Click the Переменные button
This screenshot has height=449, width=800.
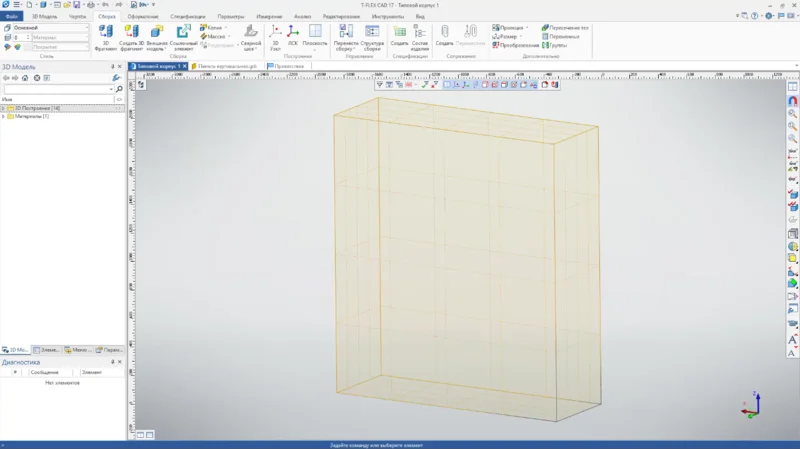tap(564, 36)
